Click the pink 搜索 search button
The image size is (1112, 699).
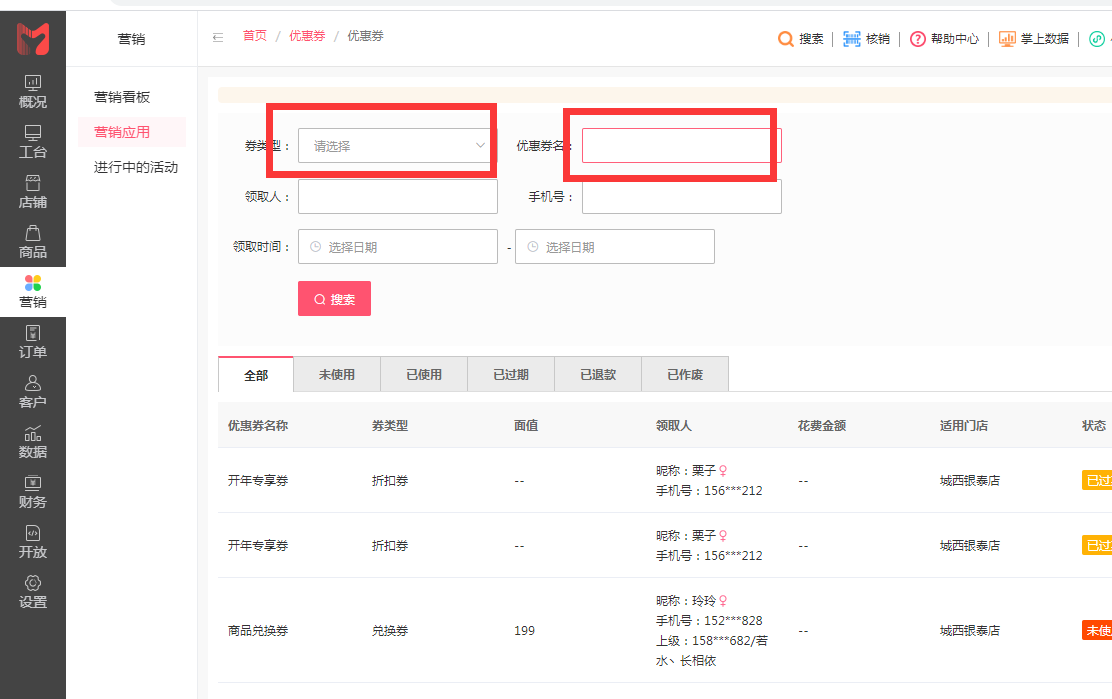334,298
